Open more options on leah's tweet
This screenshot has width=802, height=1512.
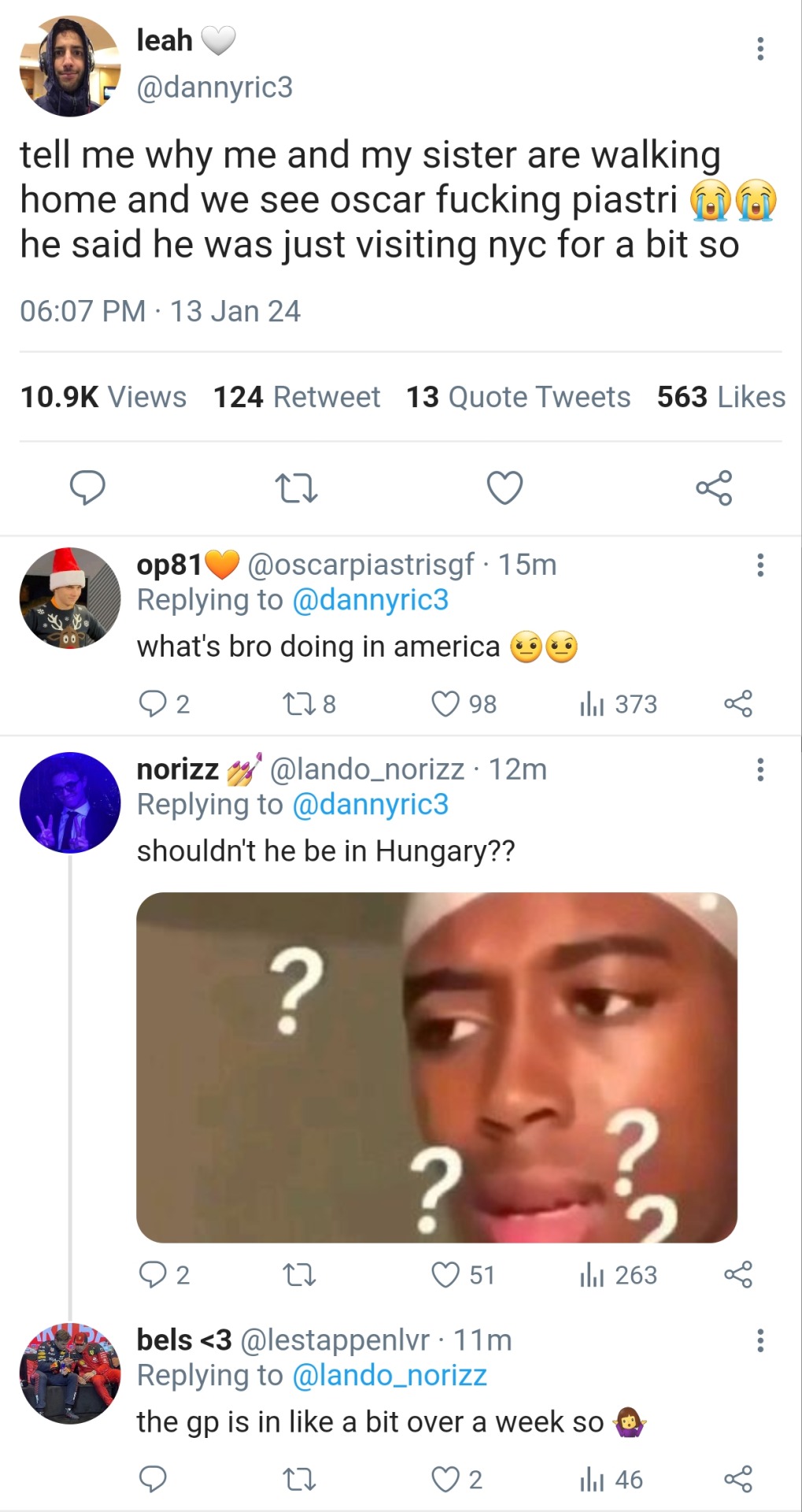pos(759,49)
